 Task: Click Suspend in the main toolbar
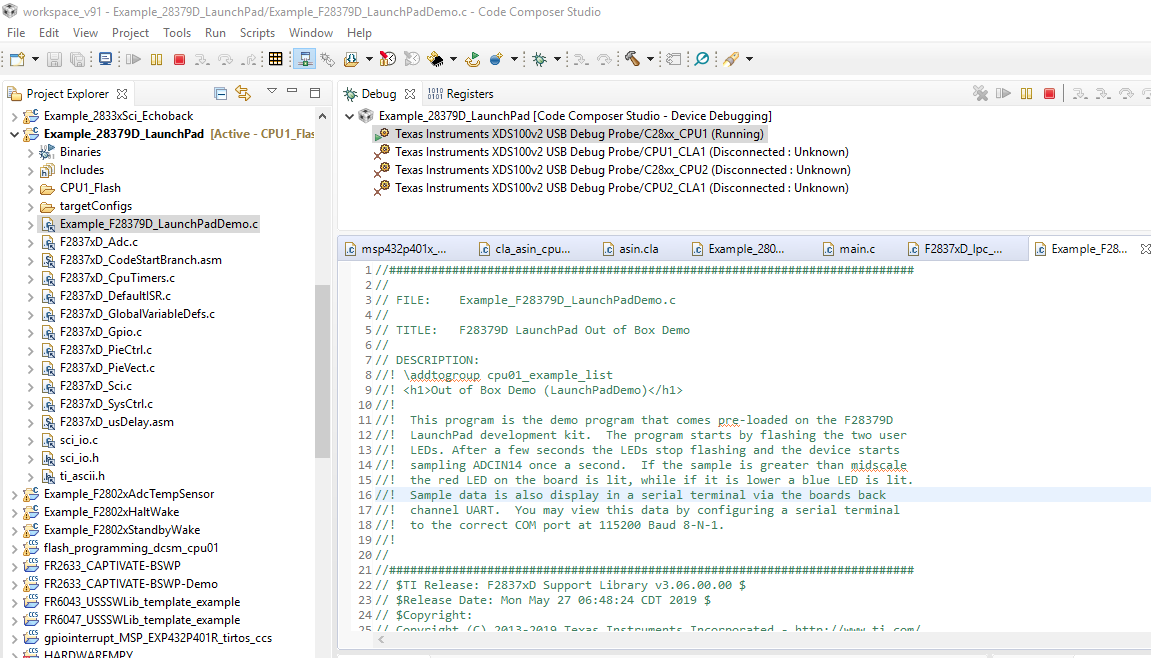click(156, 59)
